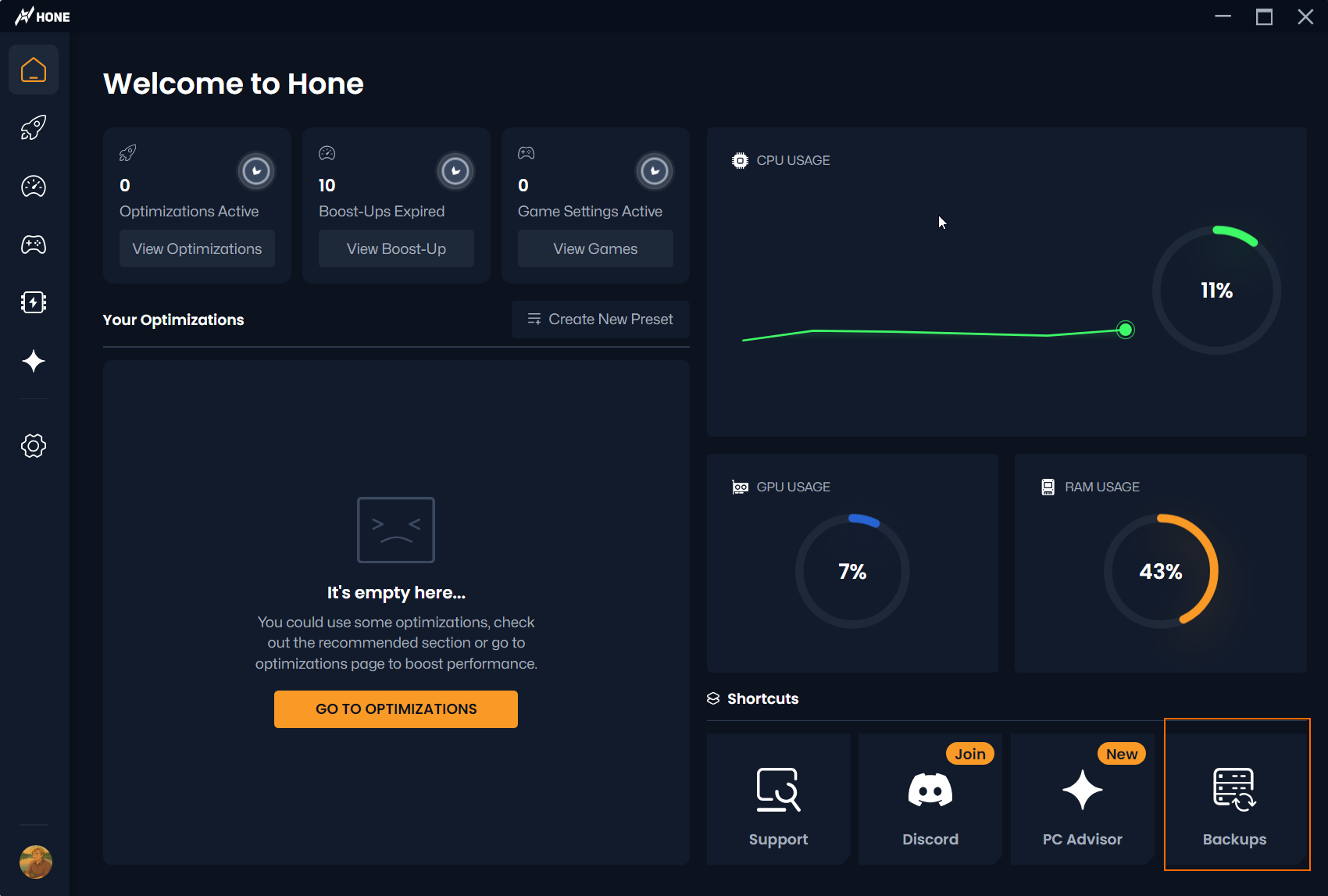The width and height of the screenshot is (1328, 896).
Task: Open the Backups shortcut
Action: pos(1235,798)
